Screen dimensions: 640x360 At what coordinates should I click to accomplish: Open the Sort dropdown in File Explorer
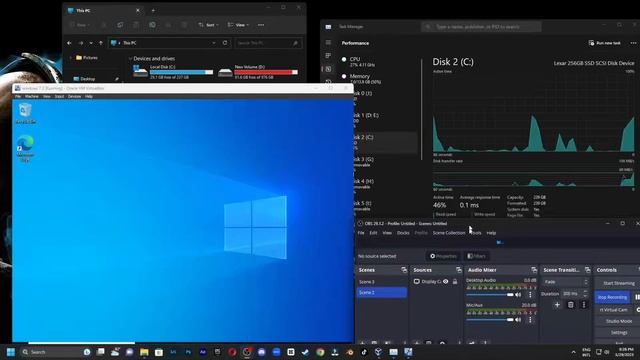pyautogui.click(x=208, y=25)
